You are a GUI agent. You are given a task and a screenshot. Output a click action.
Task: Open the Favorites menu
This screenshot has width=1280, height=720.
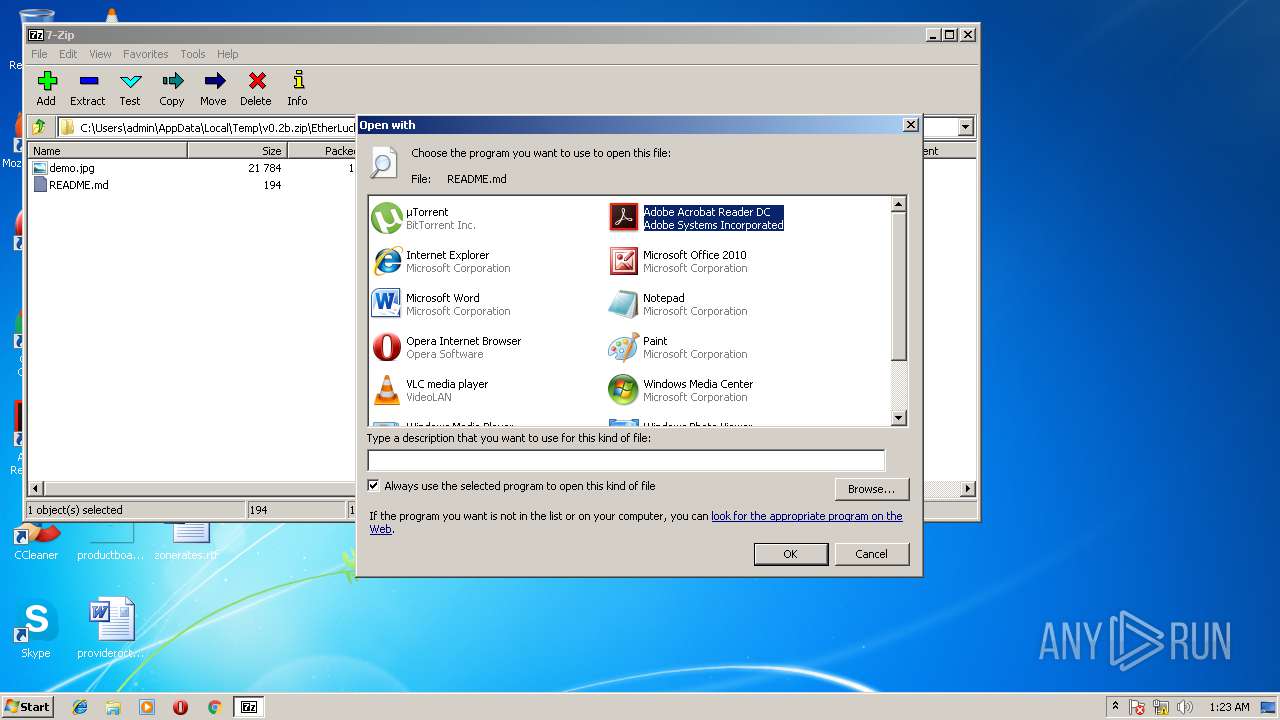[146, 54]
